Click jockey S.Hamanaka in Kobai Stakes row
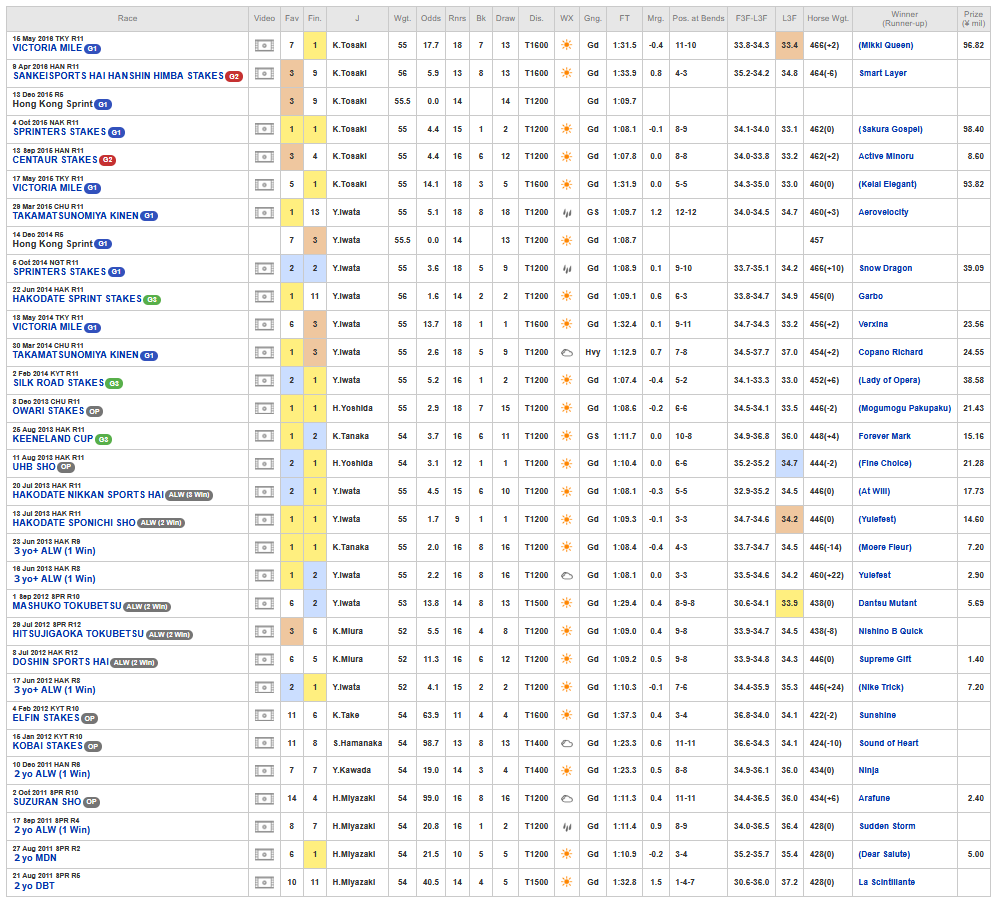993x904 pixels. tap(357, 744)
